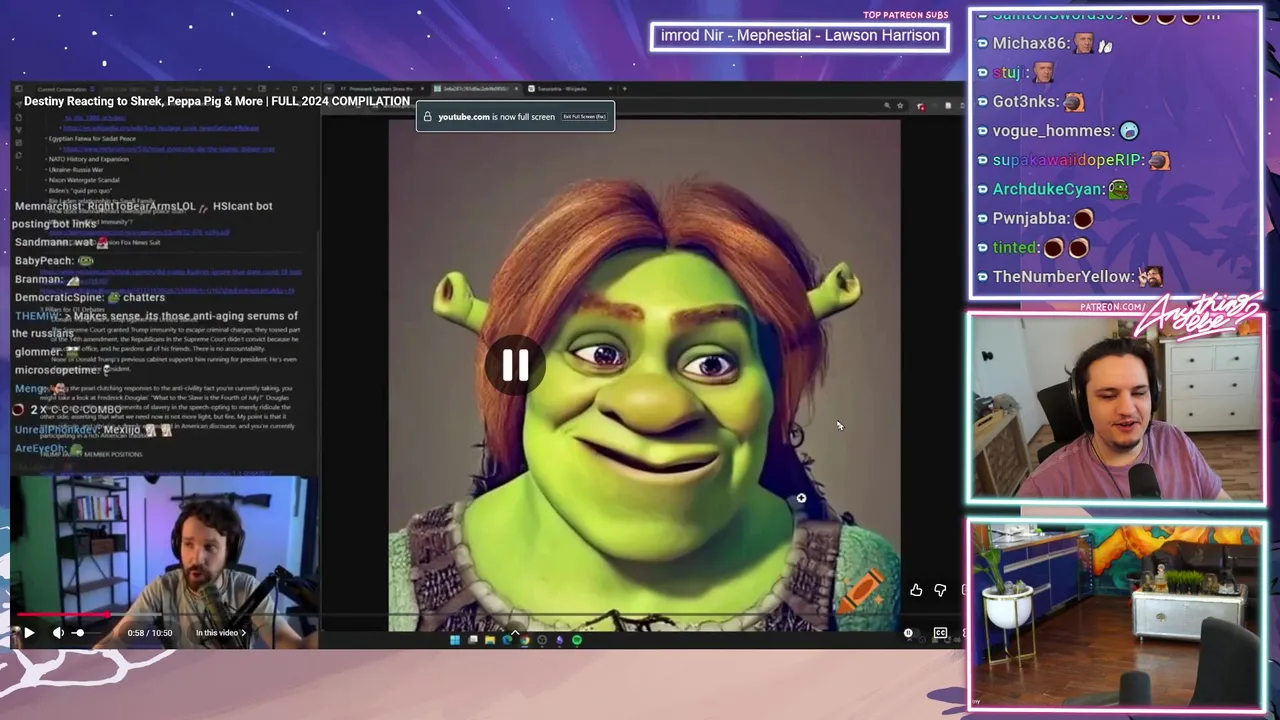Click the room camera feed below the webcam
Viewport: 1280px width, 720px height.
[1116, 615]
